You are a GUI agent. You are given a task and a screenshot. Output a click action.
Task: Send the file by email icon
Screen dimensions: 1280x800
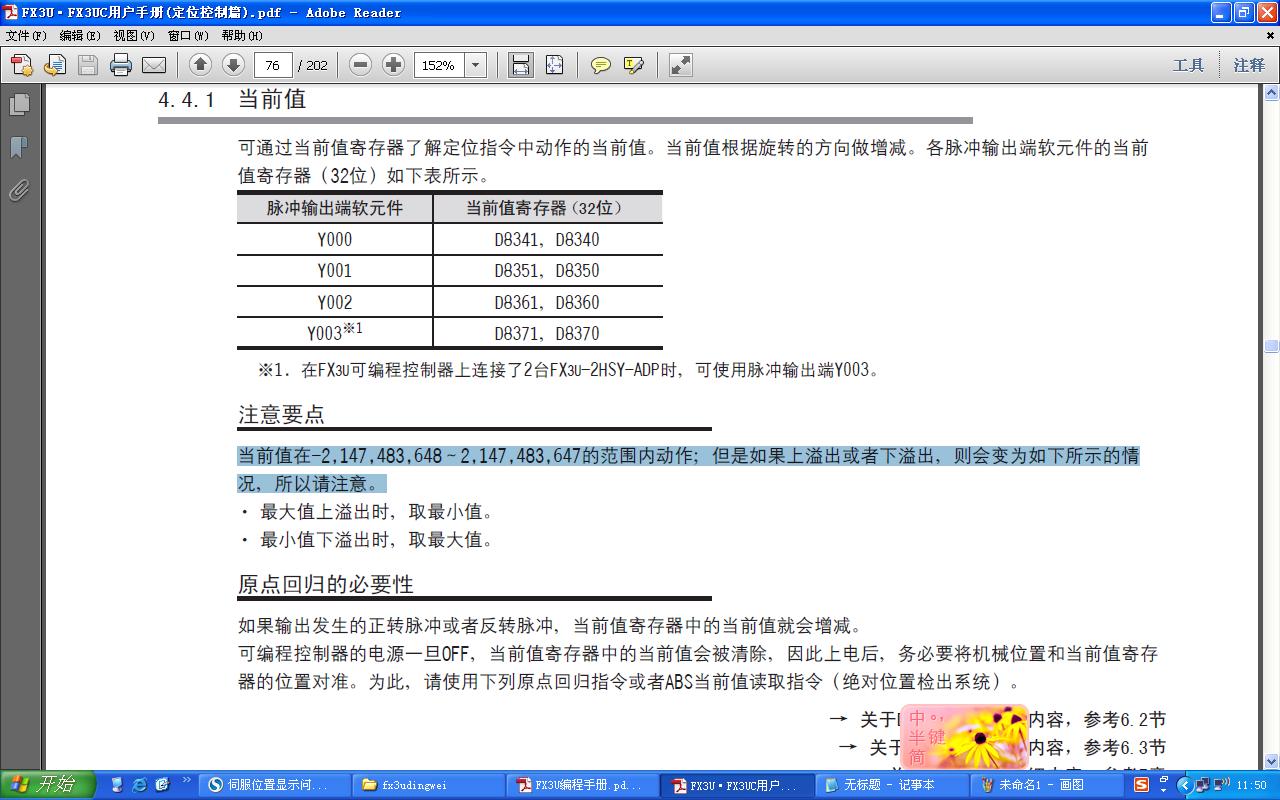pyautogui.click(x=153, y=65)
